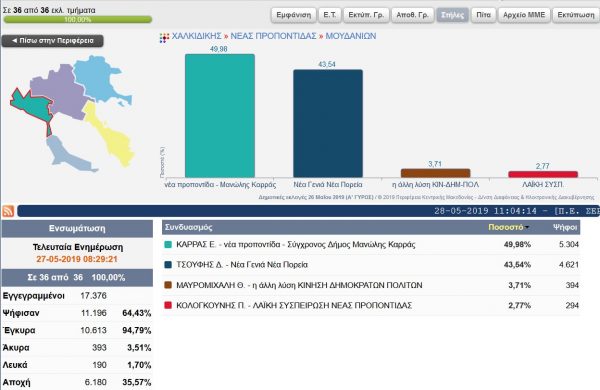The height and width of the screenshot is (390, 600).
Task: Click the teal ΚΑΡΡΑΣ Ε. legend square
Action: tap(168, 245)
